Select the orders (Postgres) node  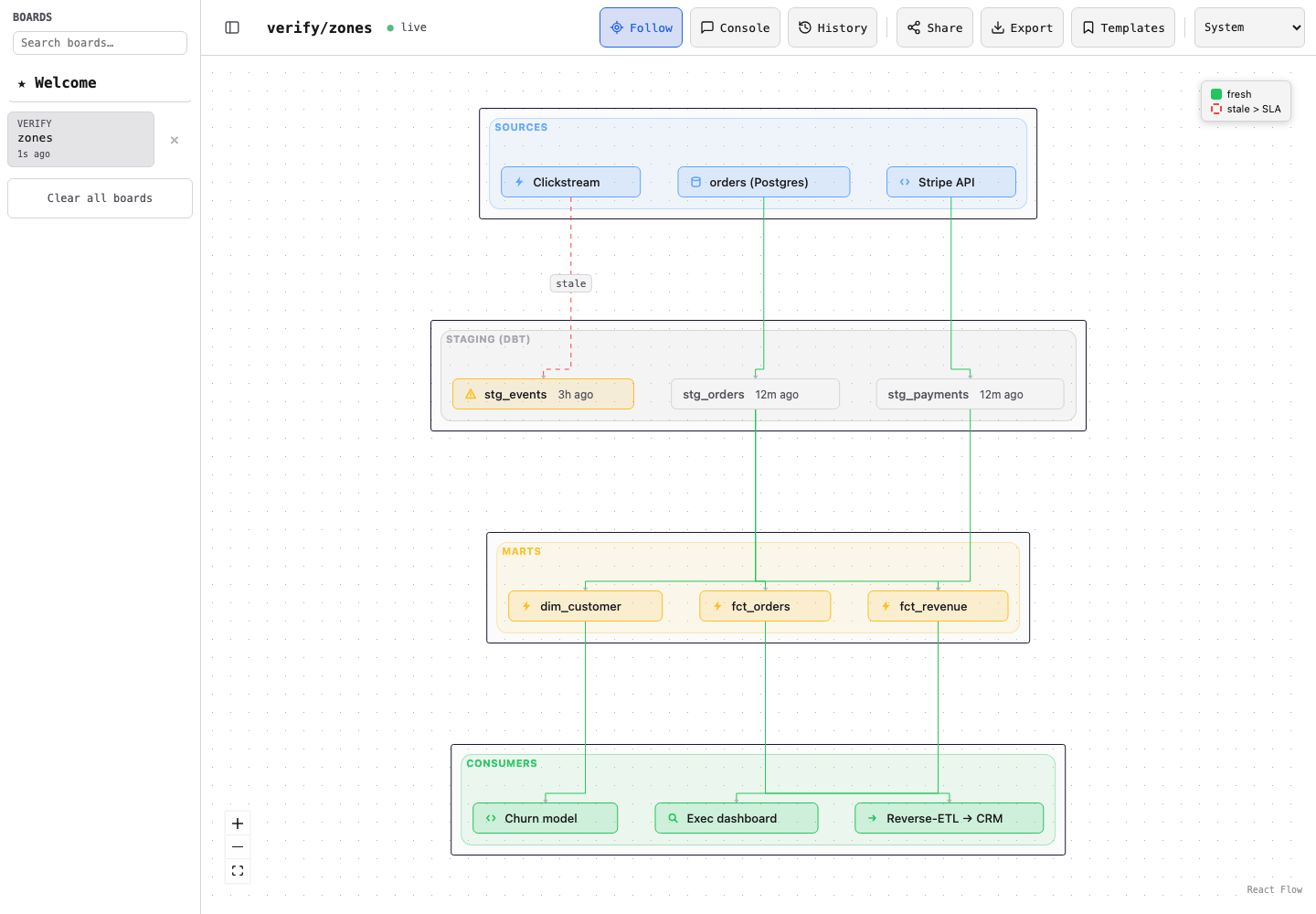(764, 182)
